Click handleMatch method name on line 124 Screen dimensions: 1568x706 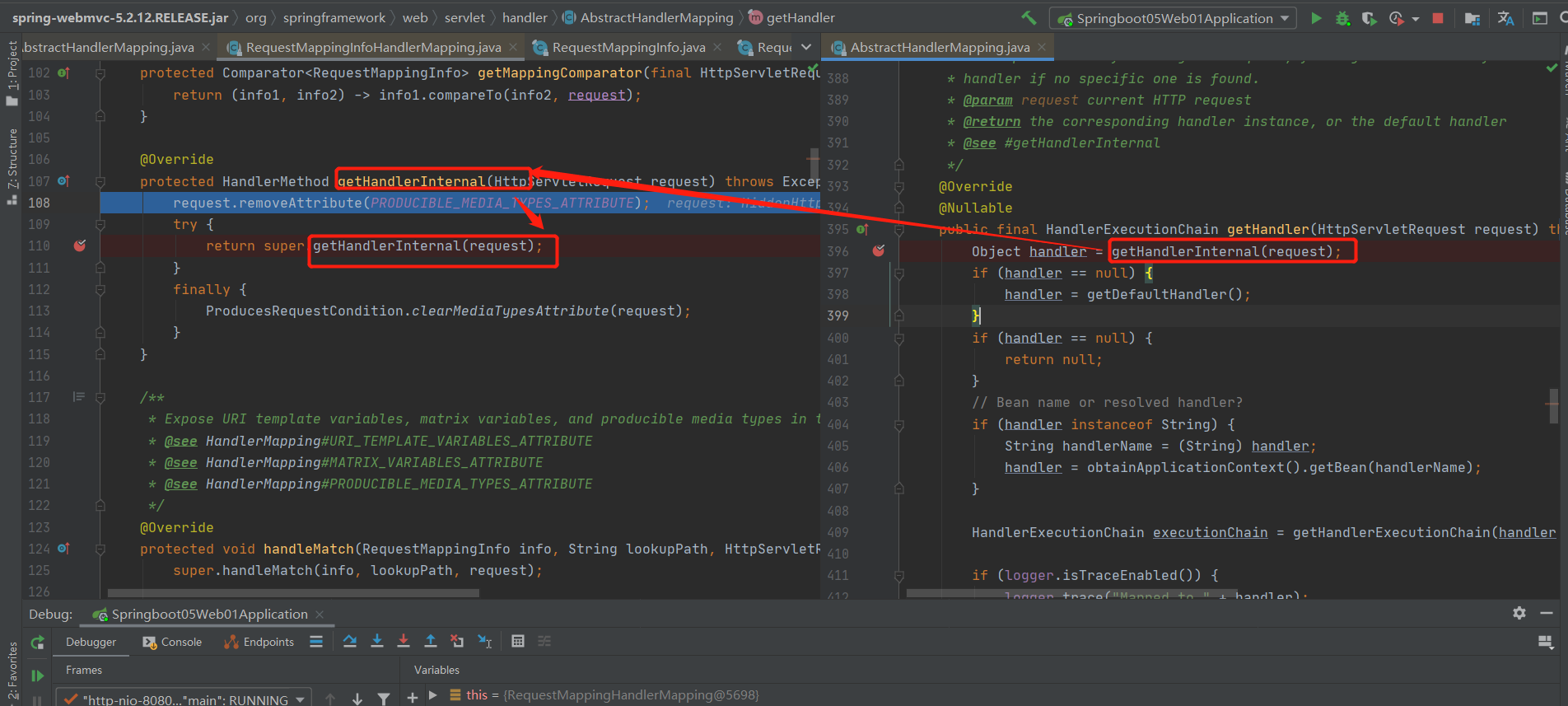pos(309,549)
